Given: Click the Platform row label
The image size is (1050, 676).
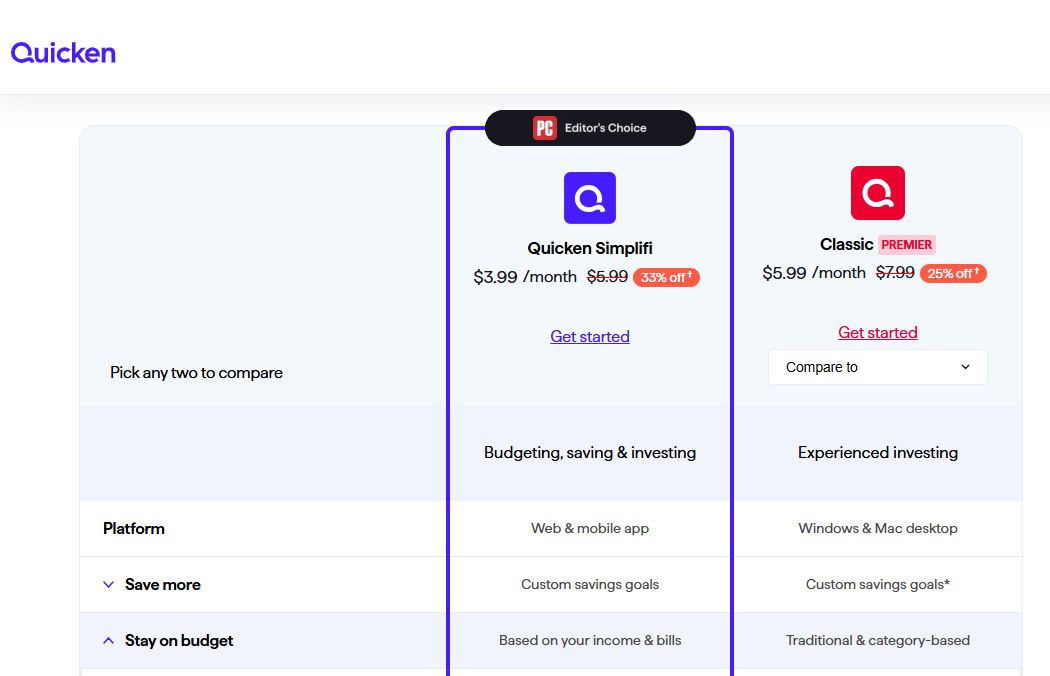Looking at the screenshot, I should 133,528.
